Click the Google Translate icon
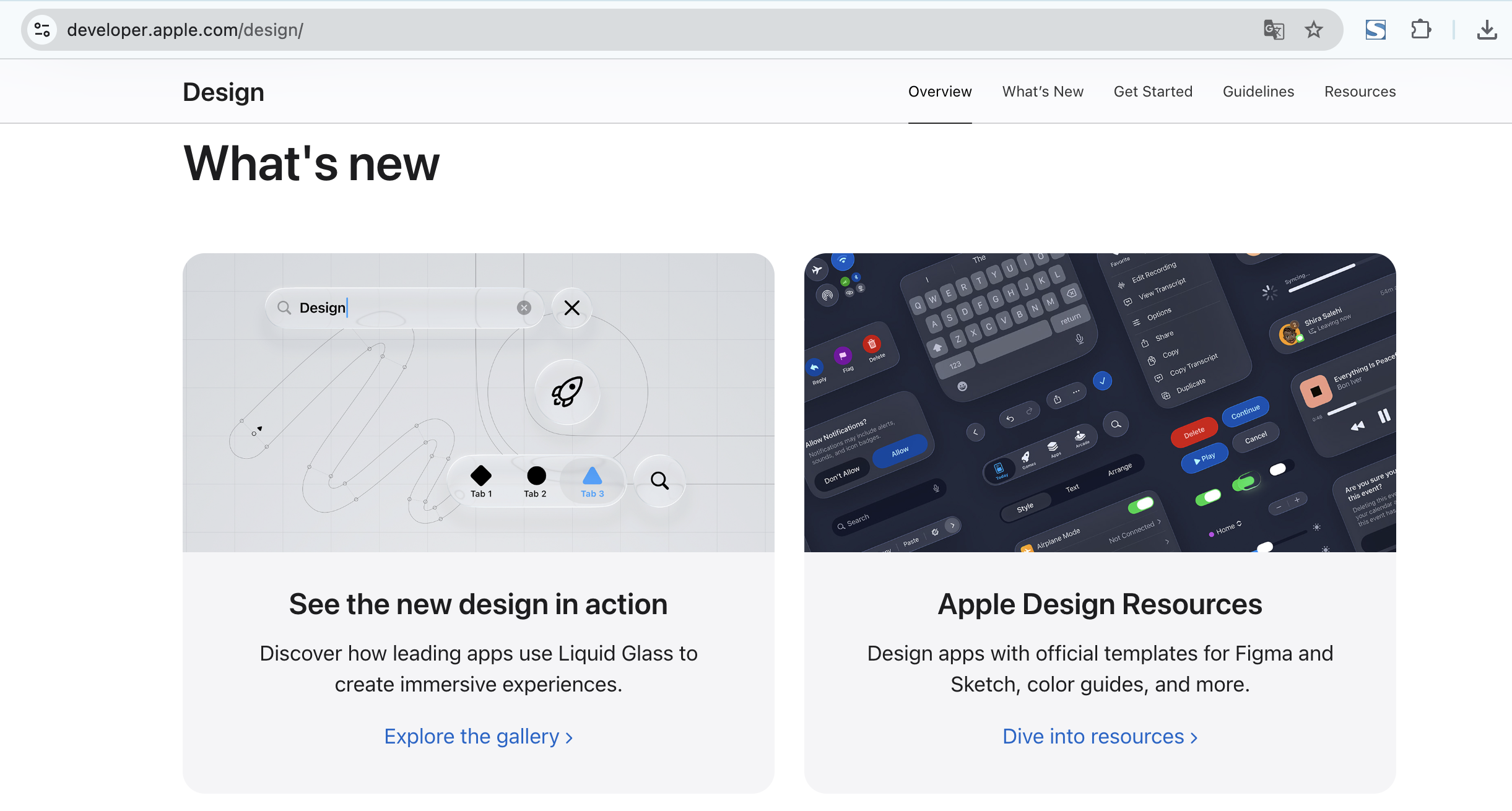This screenshot has height=811, width=1512. [x=1273, y=30]
